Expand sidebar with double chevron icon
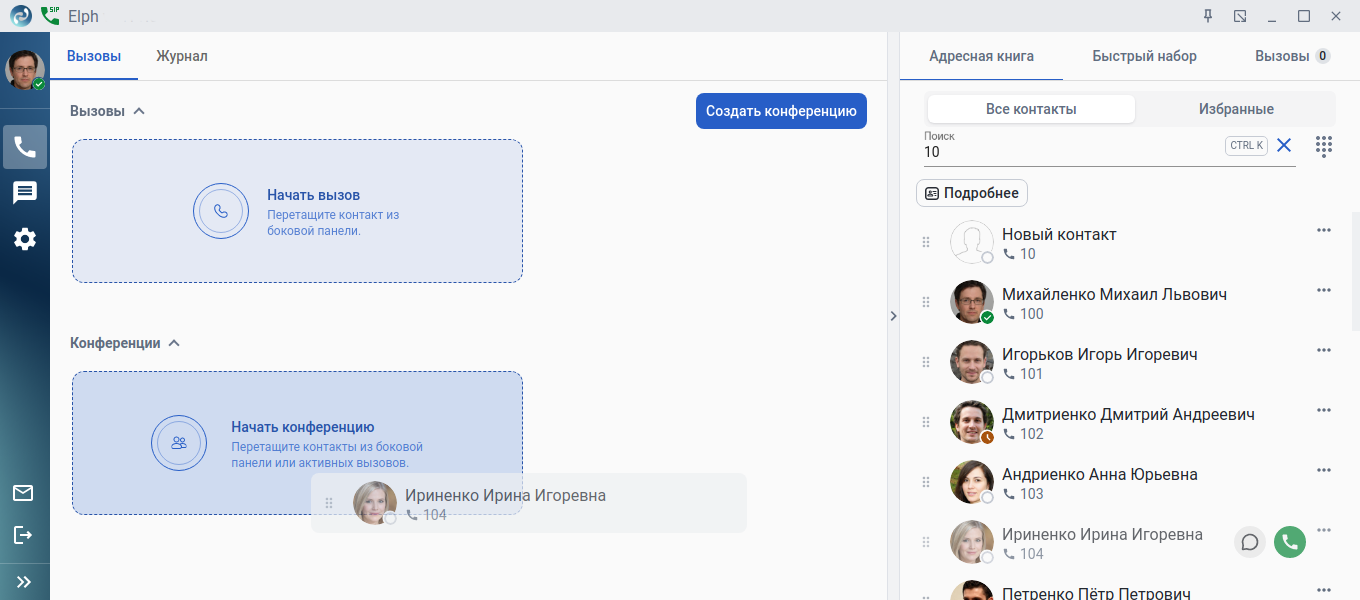This screenshot has width=1360, height=600. pos(24,581)
